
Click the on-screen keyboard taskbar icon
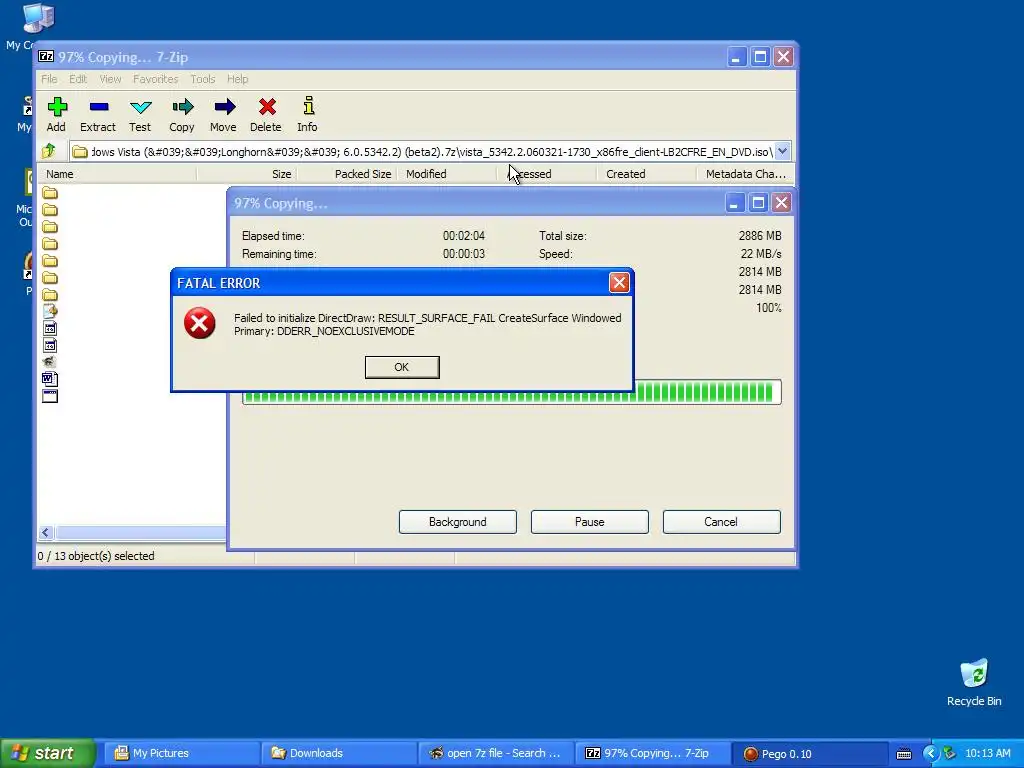coord(904,754)
